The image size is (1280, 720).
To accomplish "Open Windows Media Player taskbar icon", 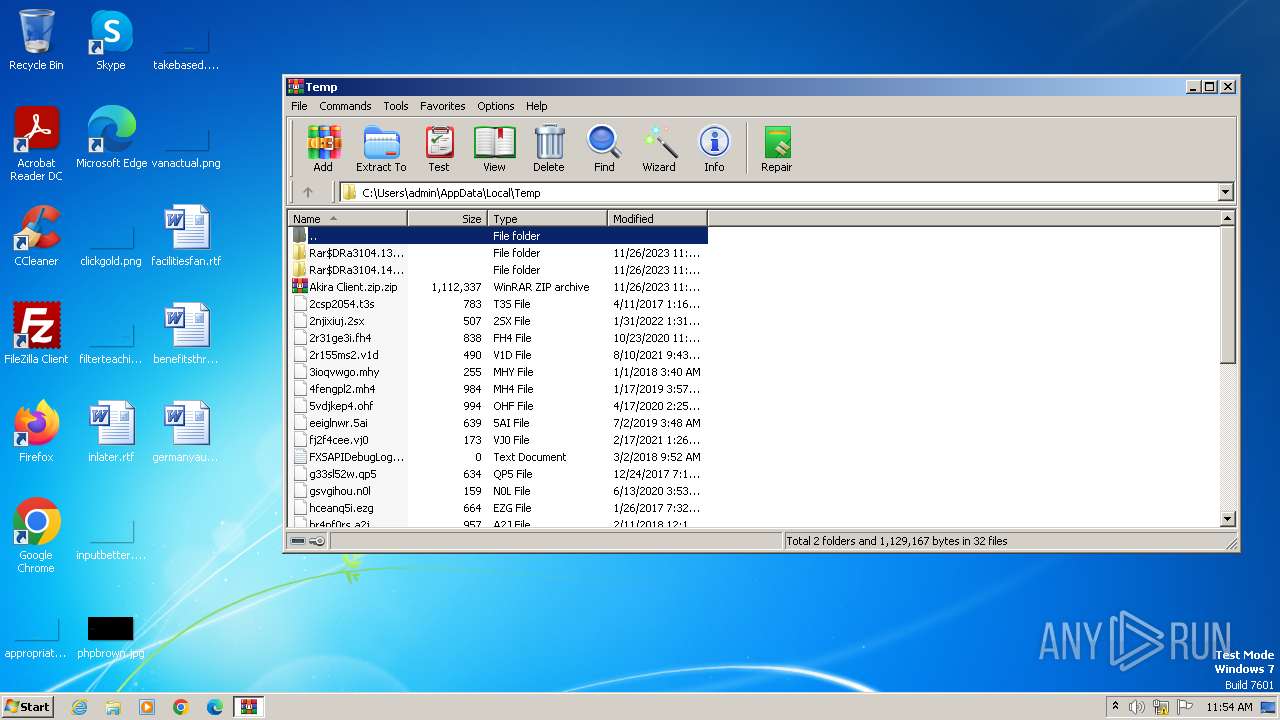I will 147,707.
